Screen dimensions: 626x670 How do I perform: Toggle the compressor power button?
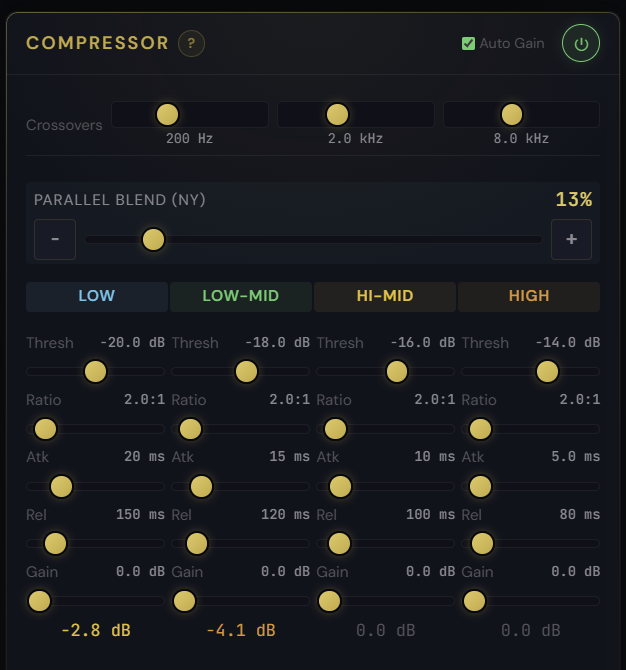point(581,43)
